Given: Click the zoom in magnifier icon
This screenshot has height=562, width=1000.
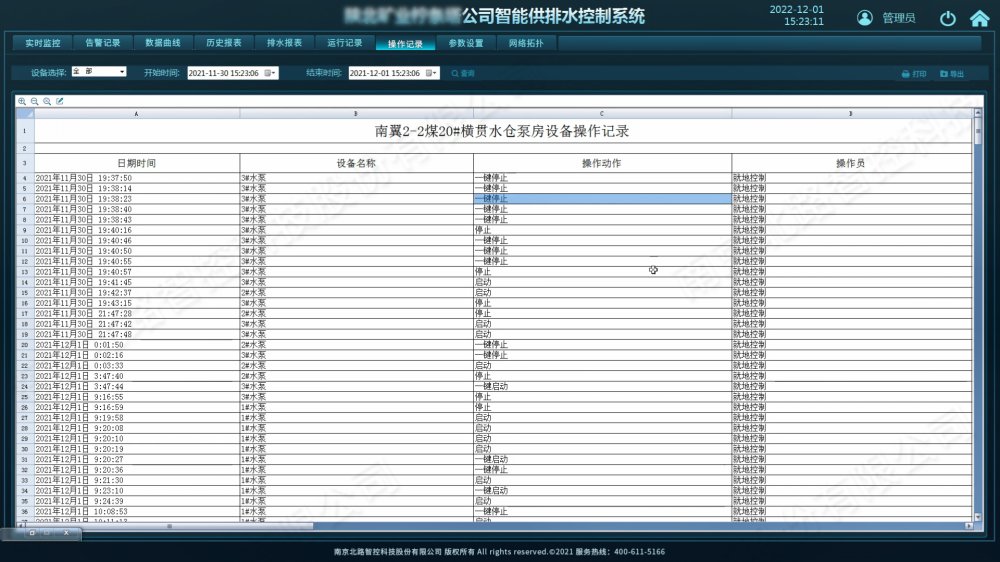Looking at the screenshot, I should tap(22, 101).
